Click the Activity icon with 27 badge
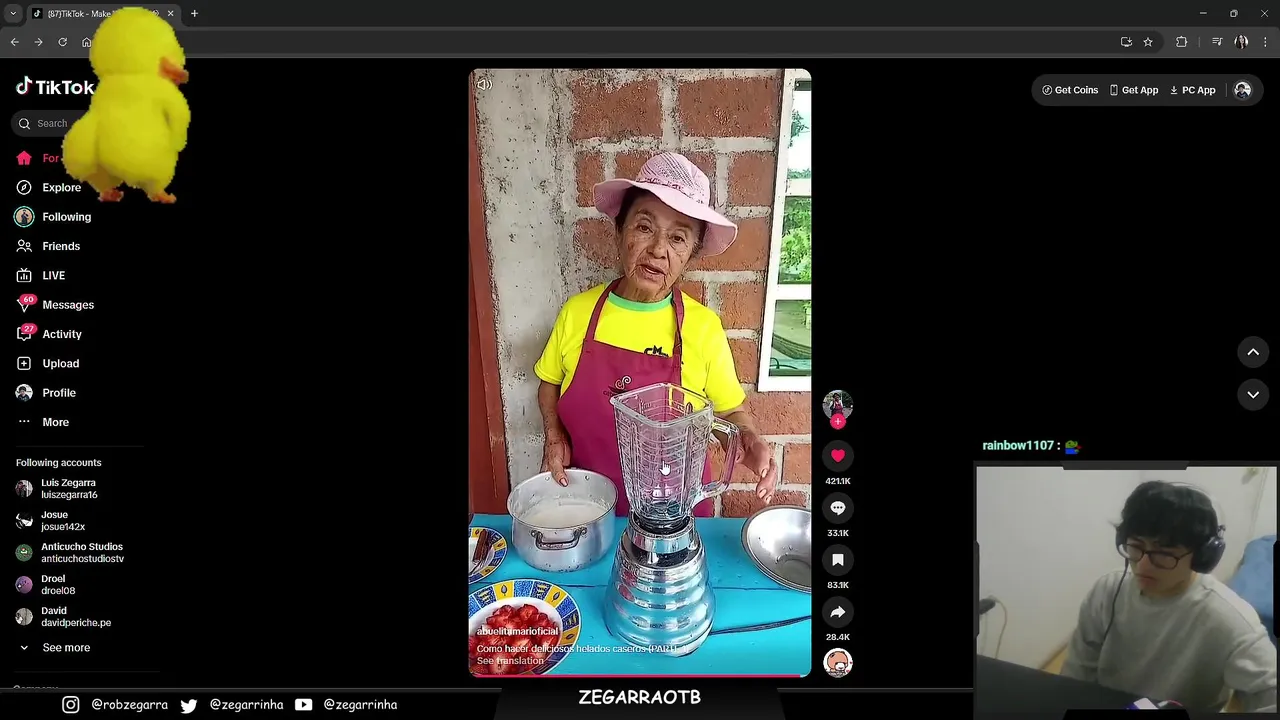The width and height of the screenshot is (1280, 720). pos(24,333)
